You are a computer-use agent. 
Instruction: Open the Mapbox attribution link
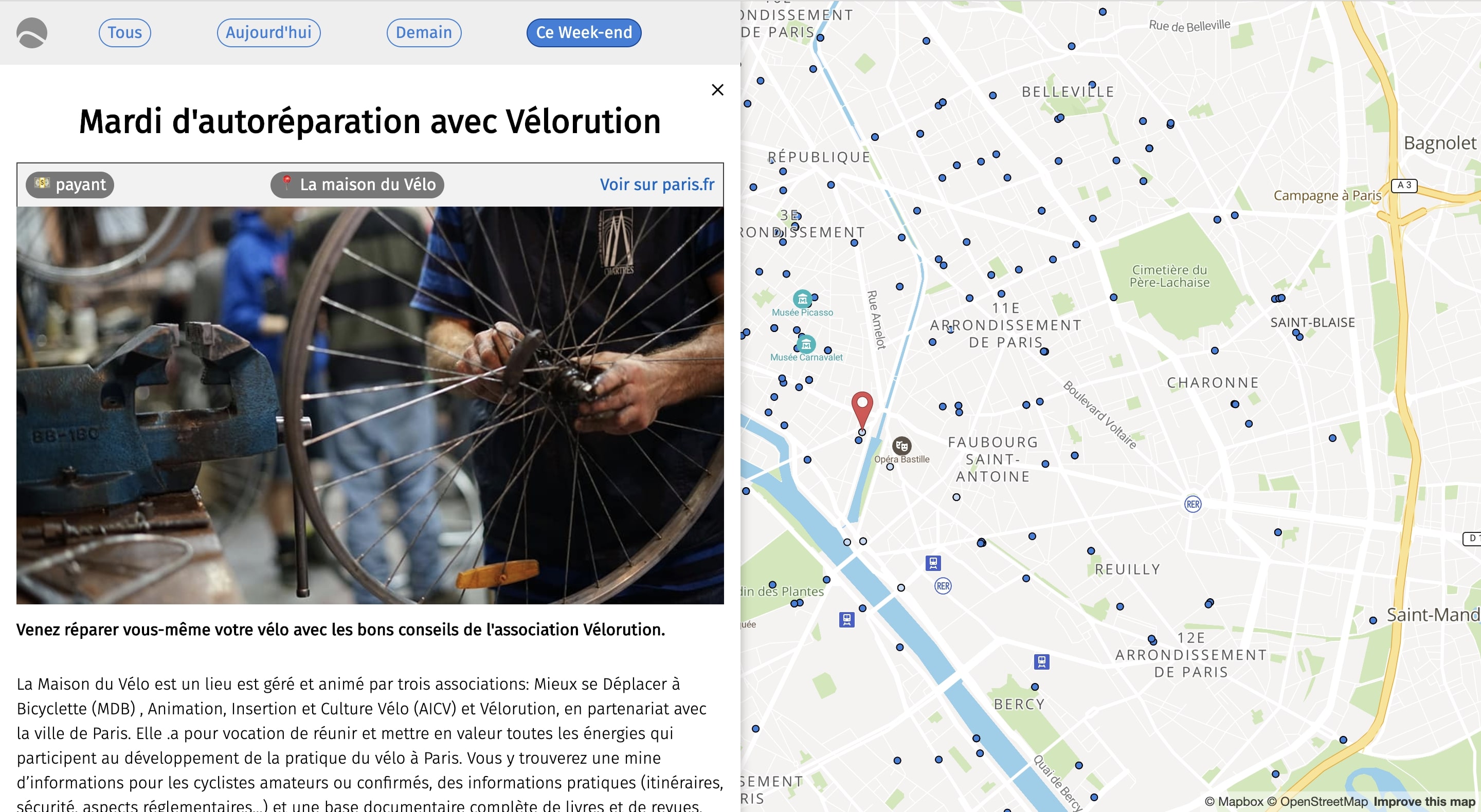1234,801
